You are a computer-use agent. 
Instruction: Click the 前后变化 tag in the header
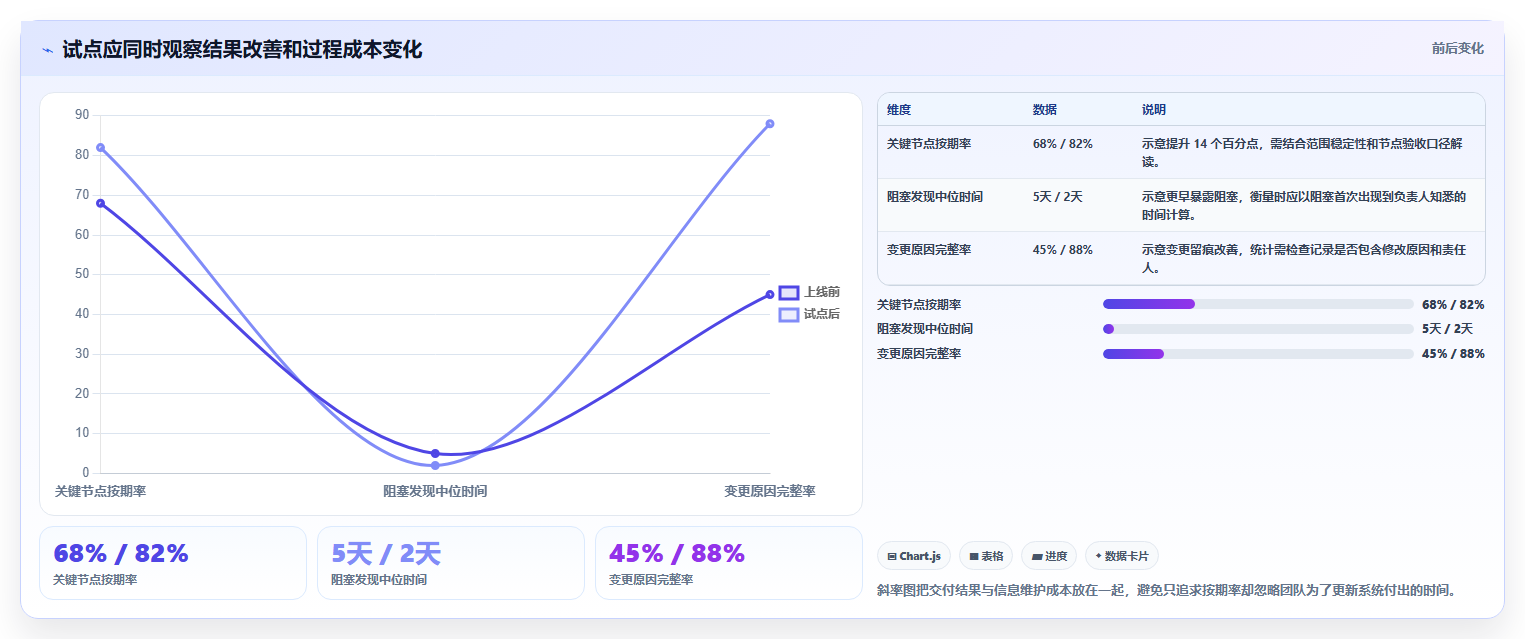click(1457, 48)
